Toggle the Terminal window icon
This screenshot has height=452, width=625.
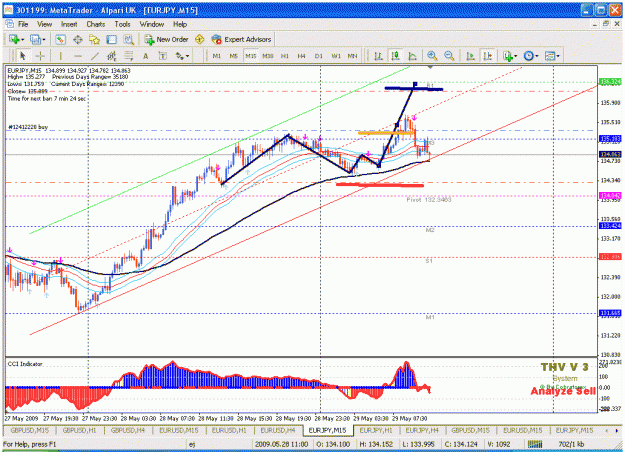[112, 39]
